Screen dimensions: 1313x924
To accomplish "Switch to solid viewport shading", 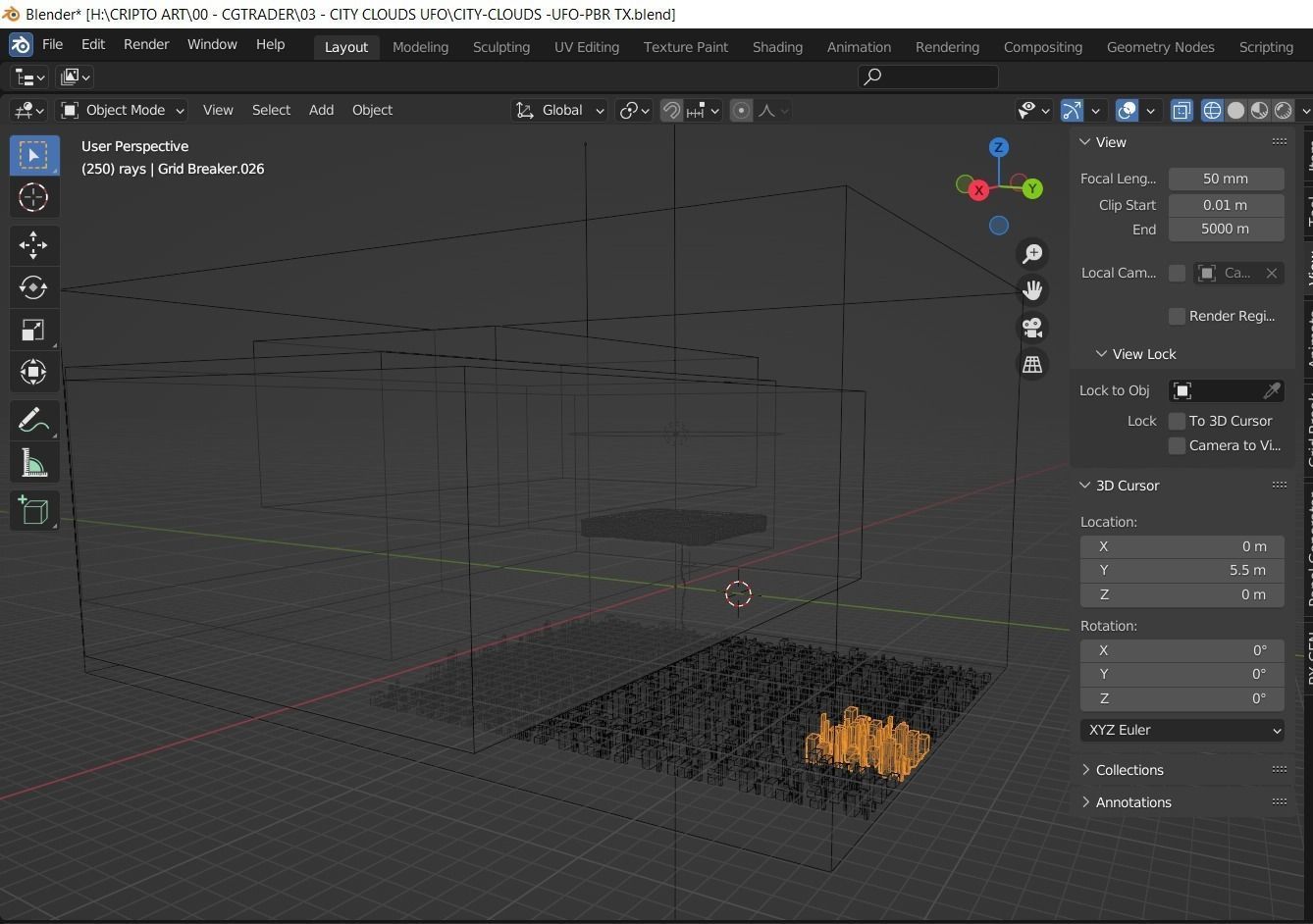I will (x=1235, y=110).
